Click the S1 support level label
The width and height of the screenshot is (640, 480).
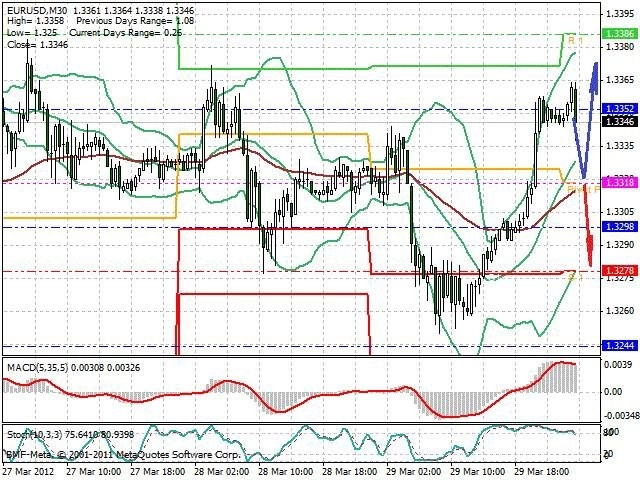pyautogui.click(x=576, y=277)
